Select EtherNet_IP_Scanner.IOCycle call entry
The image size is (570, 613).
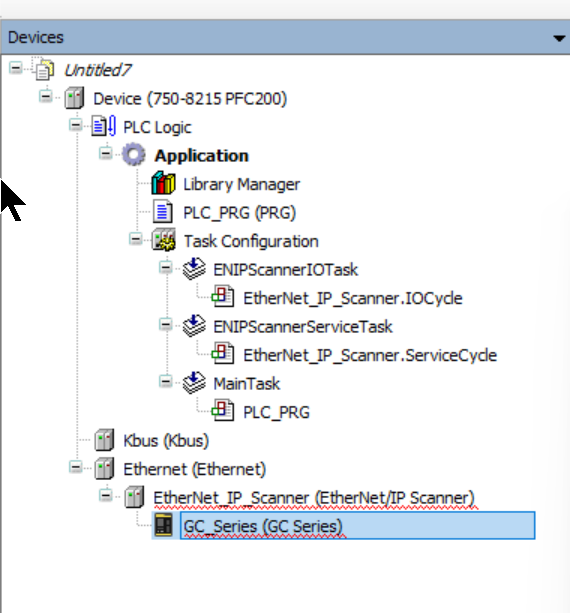pyautogui.click(x=353, y=298)
